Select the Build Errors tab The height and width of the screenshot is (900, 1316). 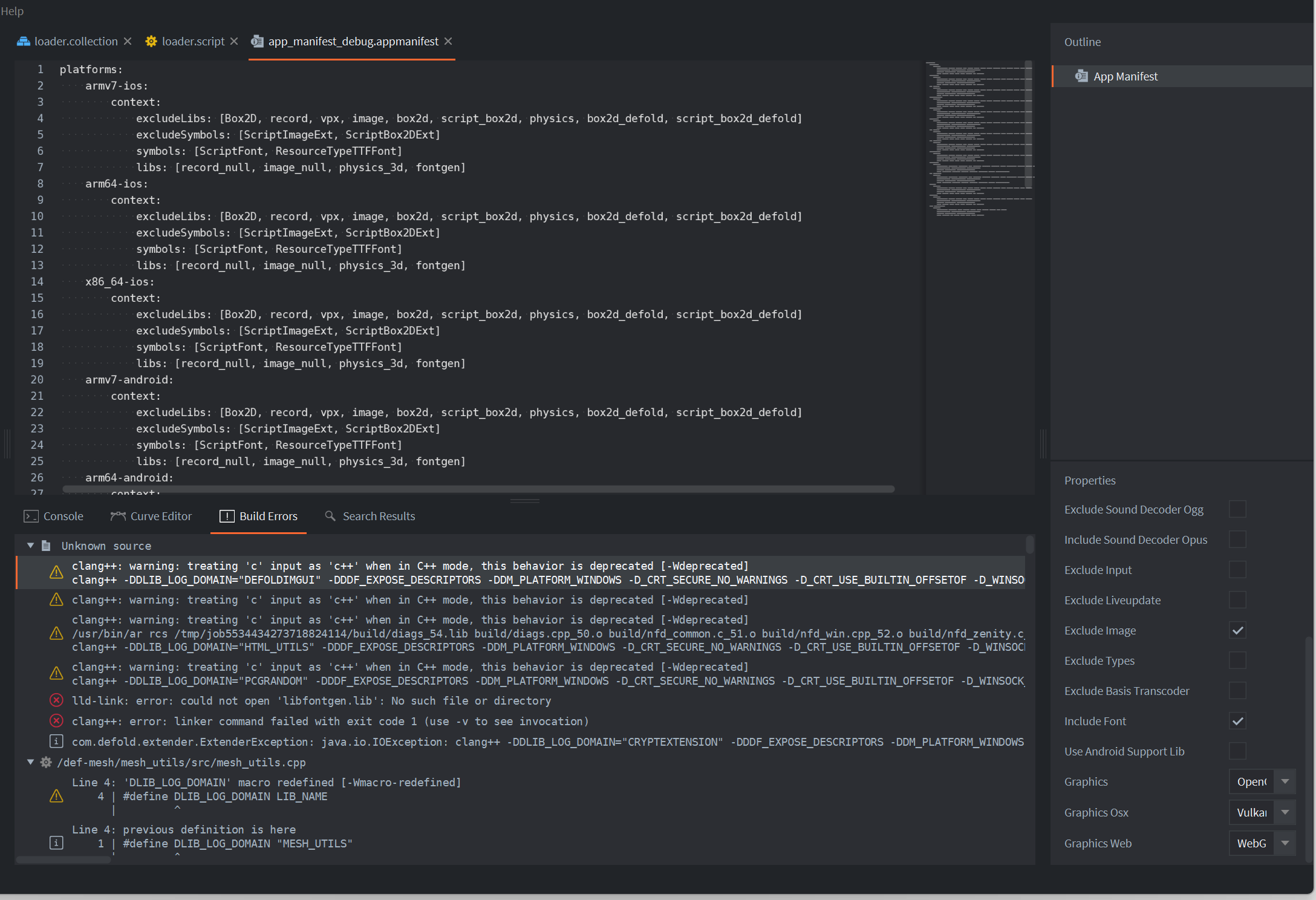click(x=258, y=516)
